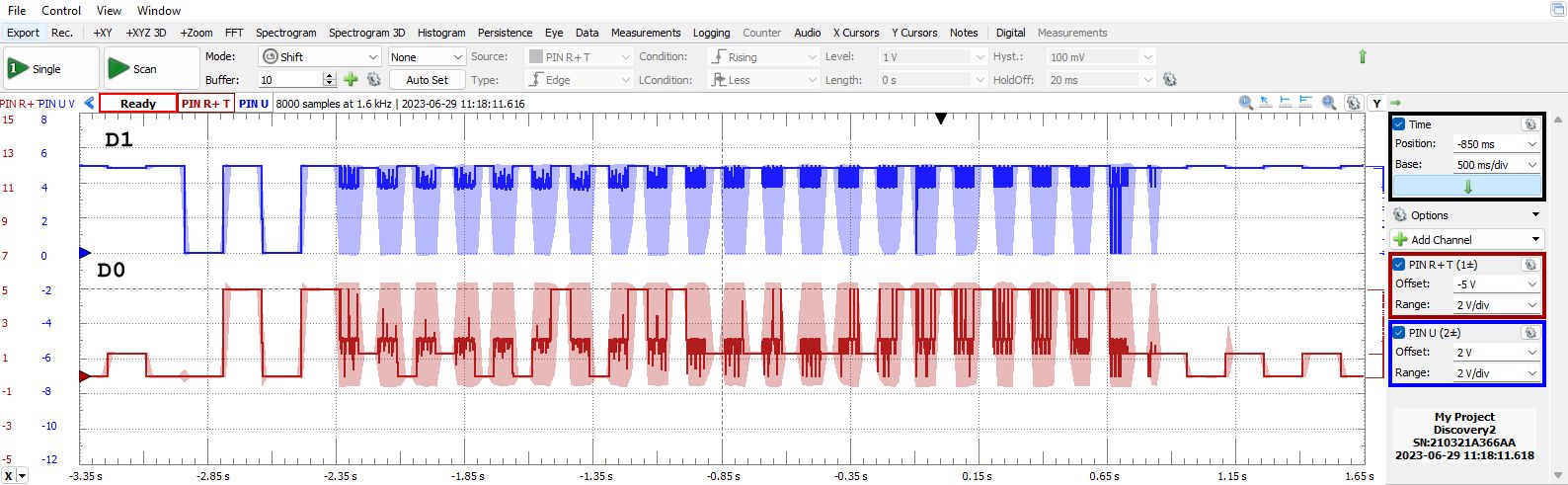Click the green down arrow in Time panel
This screenshot has height=485, width=1568.
[x=1467, y=187]
